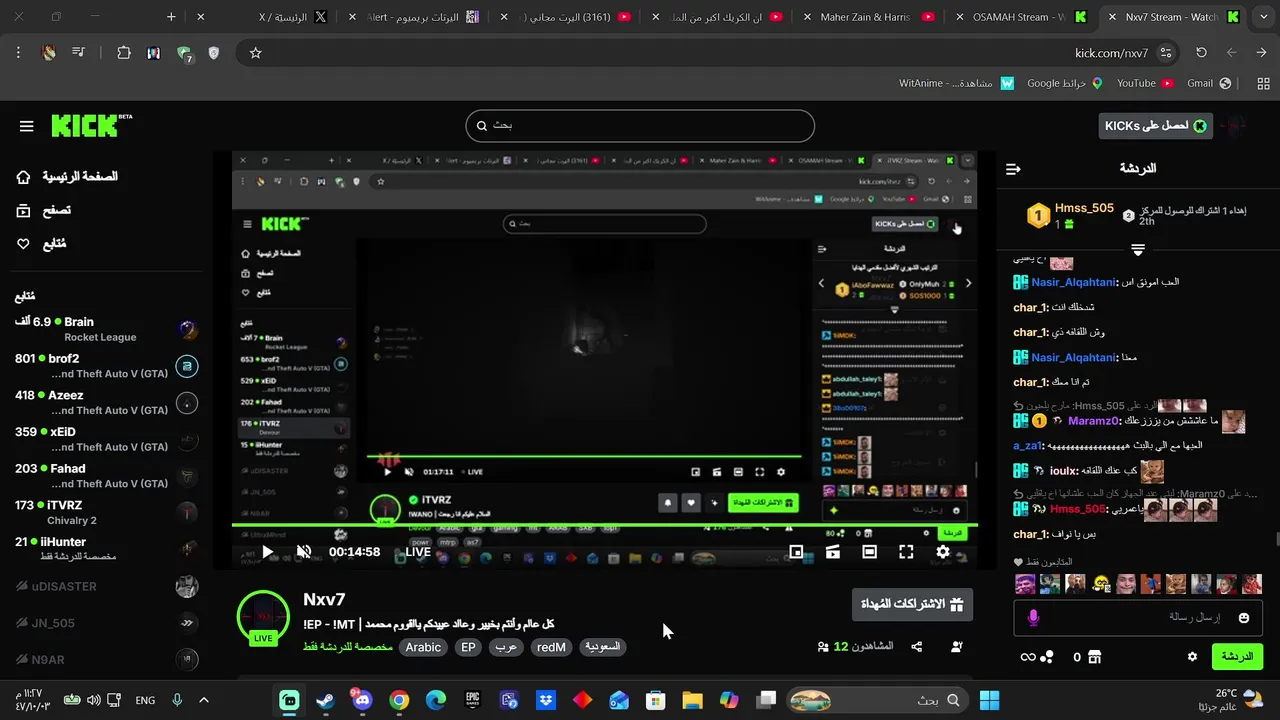The width and height of the screenshot is (1280, 720).
Task: Click the Hmss_505 leaderboard entry
Action: tap(1070, 214)
